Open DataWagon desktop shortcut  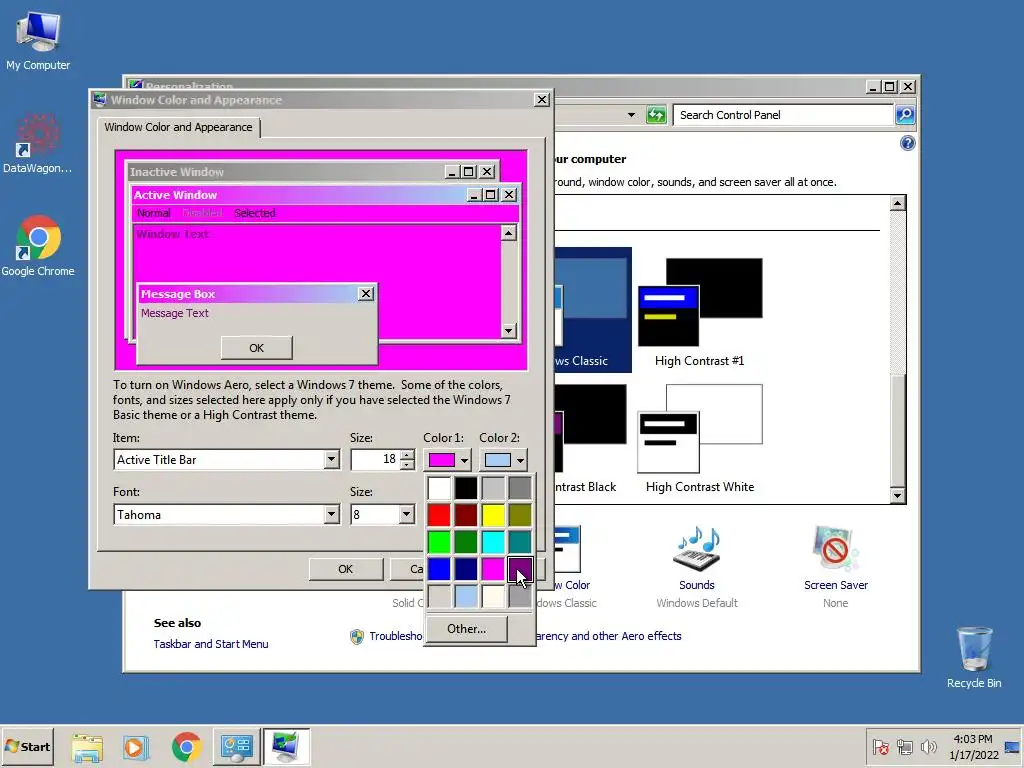pos(37,144)
